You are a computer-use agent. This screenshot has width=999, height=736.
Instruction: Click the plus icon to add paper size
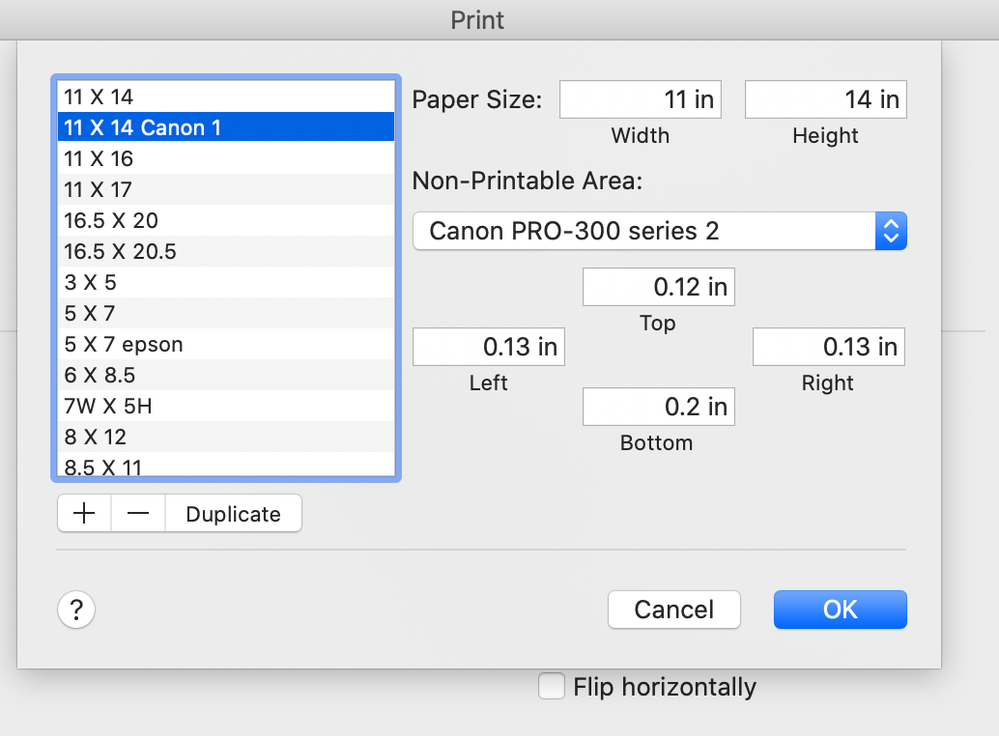85,514
